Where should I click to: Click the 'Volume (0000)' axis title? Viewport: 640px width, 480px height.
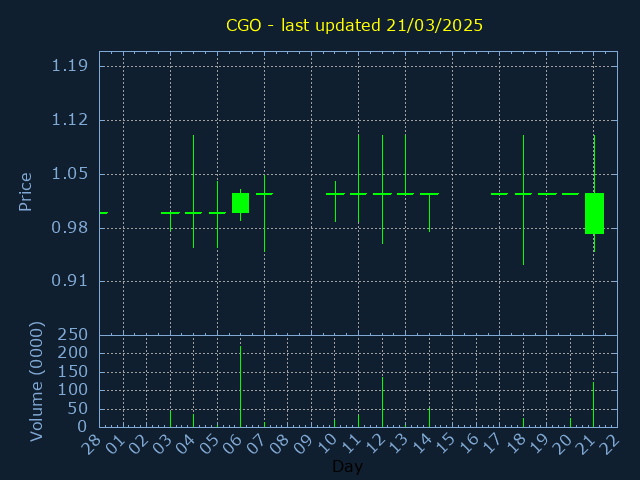tap(36, 381)
